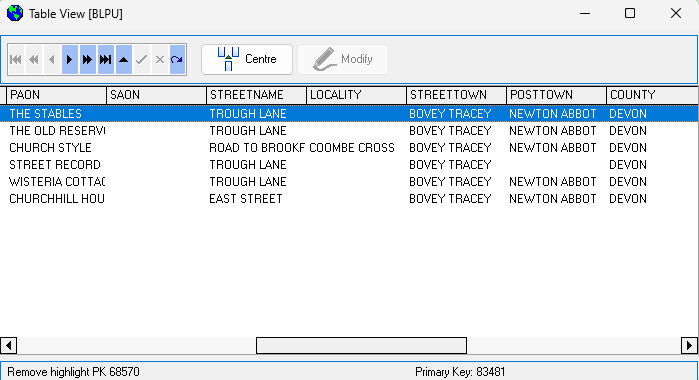Select the PAON column header
Viewport: 699px width, 380px height.
56,95
